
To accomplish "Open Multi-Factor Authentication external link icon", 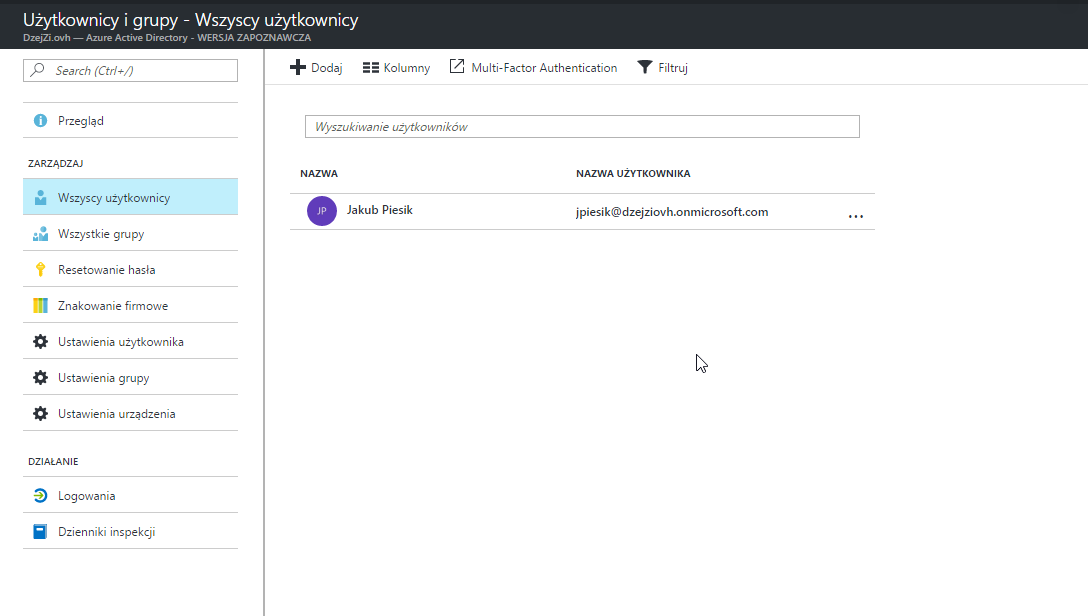I will point(457,67).
